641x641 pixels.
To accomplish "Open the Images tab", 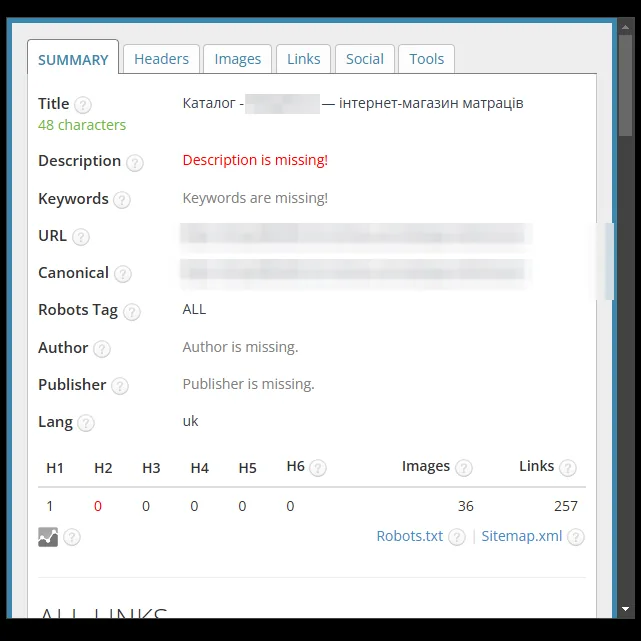I will [x=238, y=59].
